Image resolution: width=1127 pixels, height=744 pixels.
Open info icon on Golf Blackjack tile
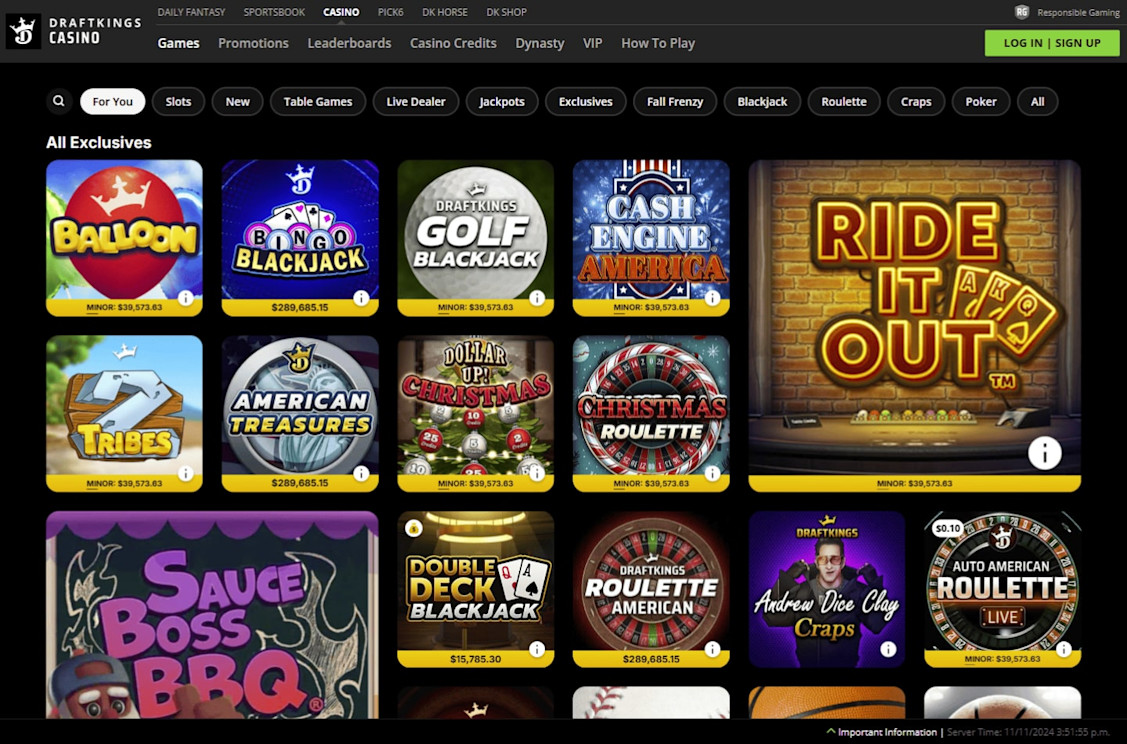pyautogui.click(x=536, y=298)
